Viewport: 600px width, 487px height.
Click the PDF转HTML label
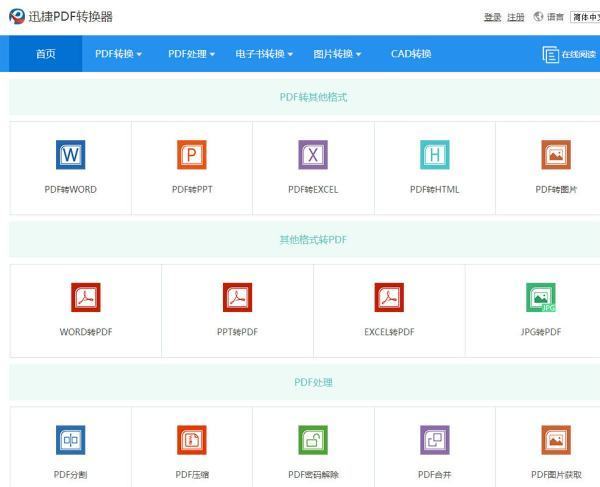(x=435, y=189)
